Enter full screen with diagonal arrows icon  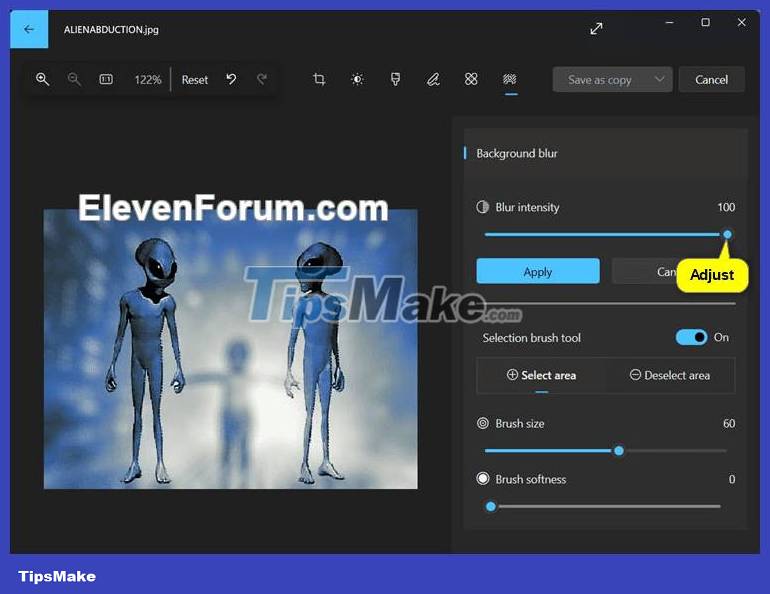[596, 29]
